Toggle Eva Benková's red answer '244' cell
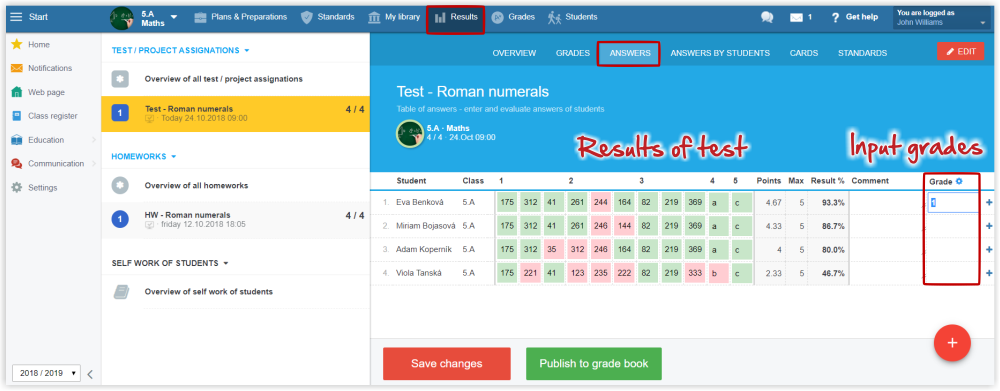1000x391 pixels. coord(601,202)
